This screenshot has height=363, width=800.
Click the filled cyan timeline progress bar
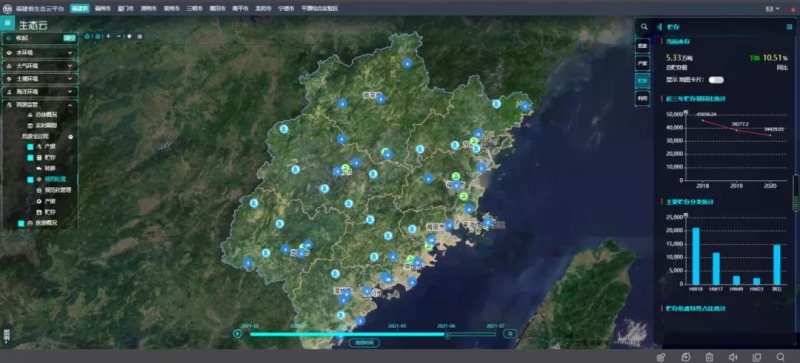[347, 334]
